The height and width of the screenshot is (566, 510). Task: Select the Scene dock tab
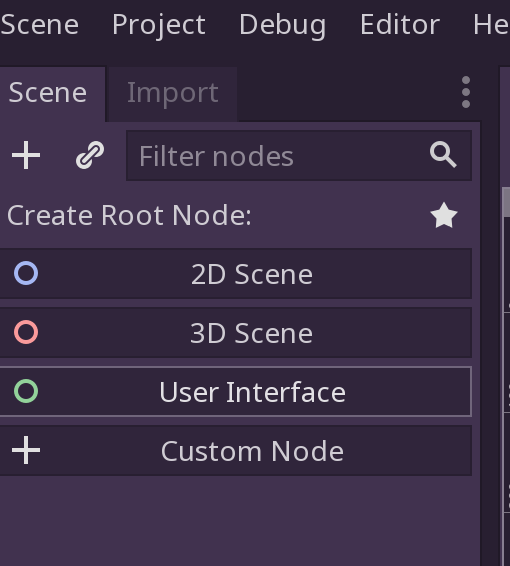point(48,93)
